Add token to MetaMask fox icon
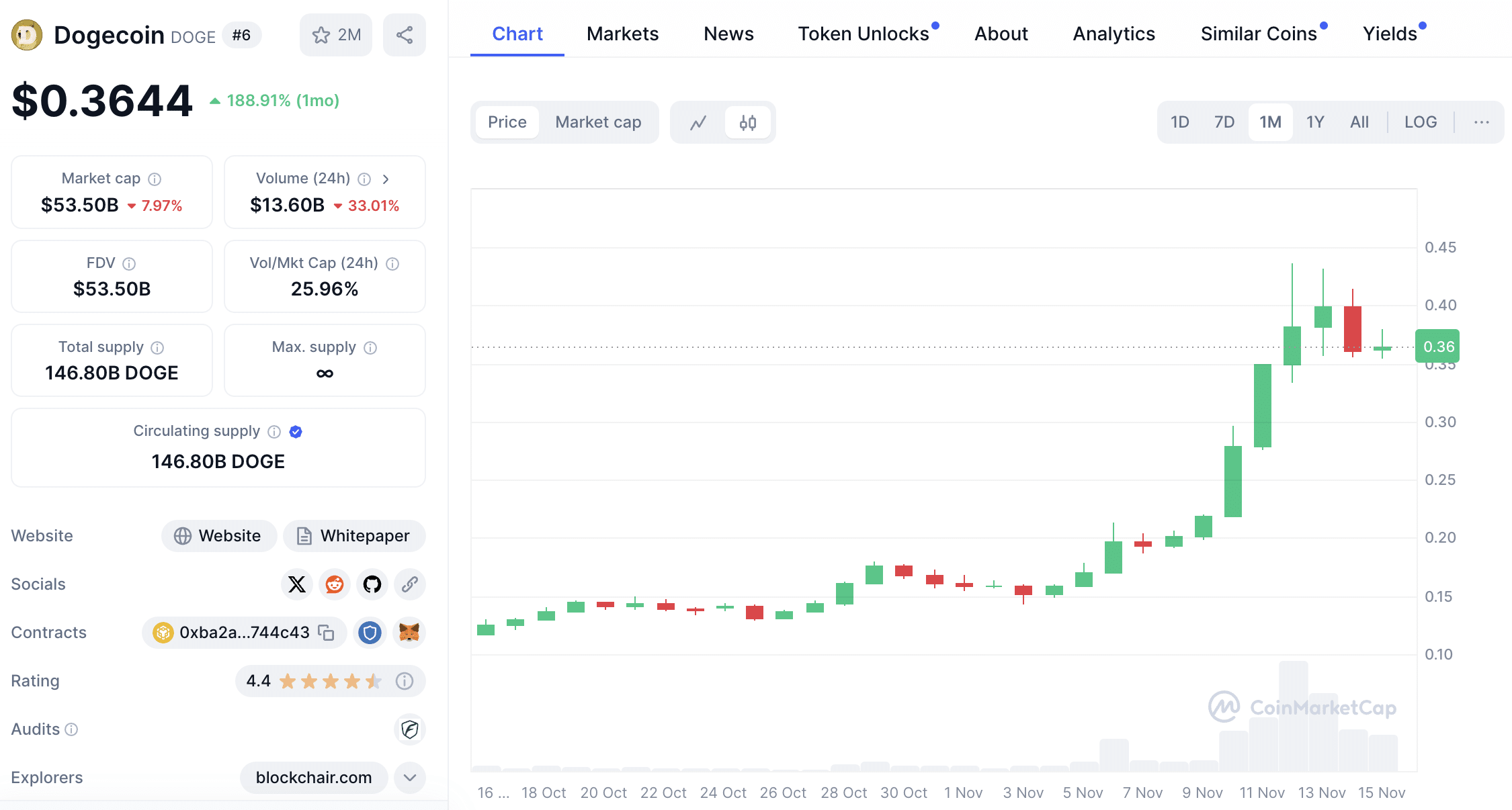The height and width of the screenshot is (810, 1512). 409,633
